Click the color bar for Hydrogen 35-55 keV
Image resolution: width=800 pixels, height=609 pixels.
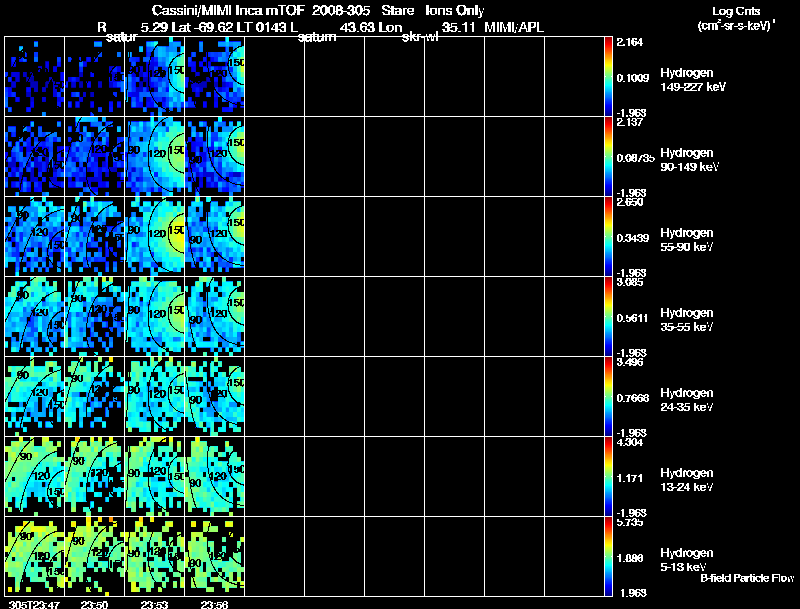(608, 316)
